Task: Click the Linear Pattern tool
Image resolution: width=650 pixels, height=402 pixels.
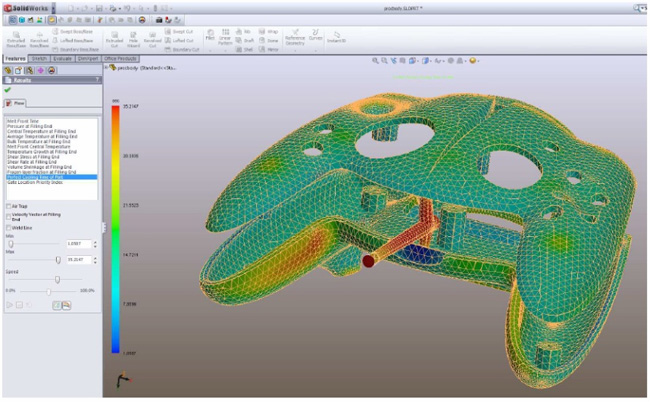Action: [x=225, y=37]
